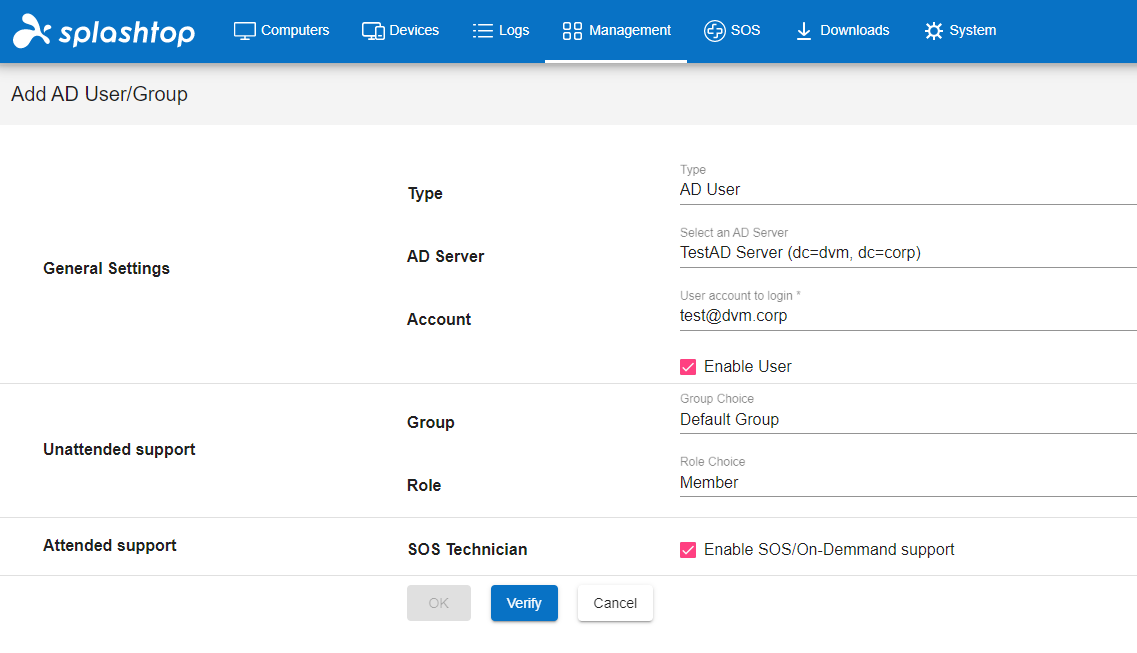
Task: Click the Management grid icon
Action: [x=572, y=30]
